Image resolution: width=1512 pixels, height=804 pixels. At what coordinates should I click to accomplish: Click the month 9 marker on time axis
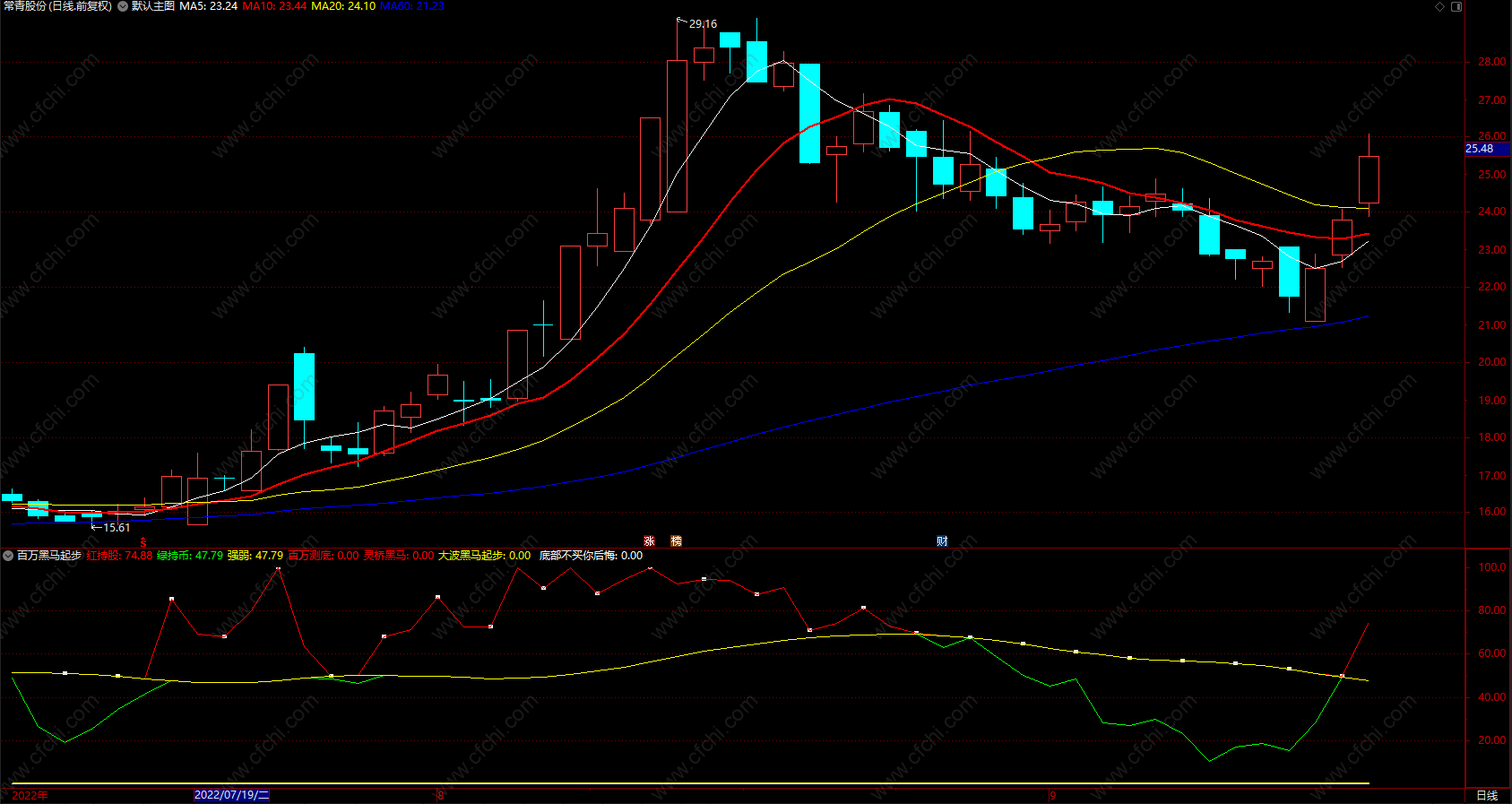1053,796
